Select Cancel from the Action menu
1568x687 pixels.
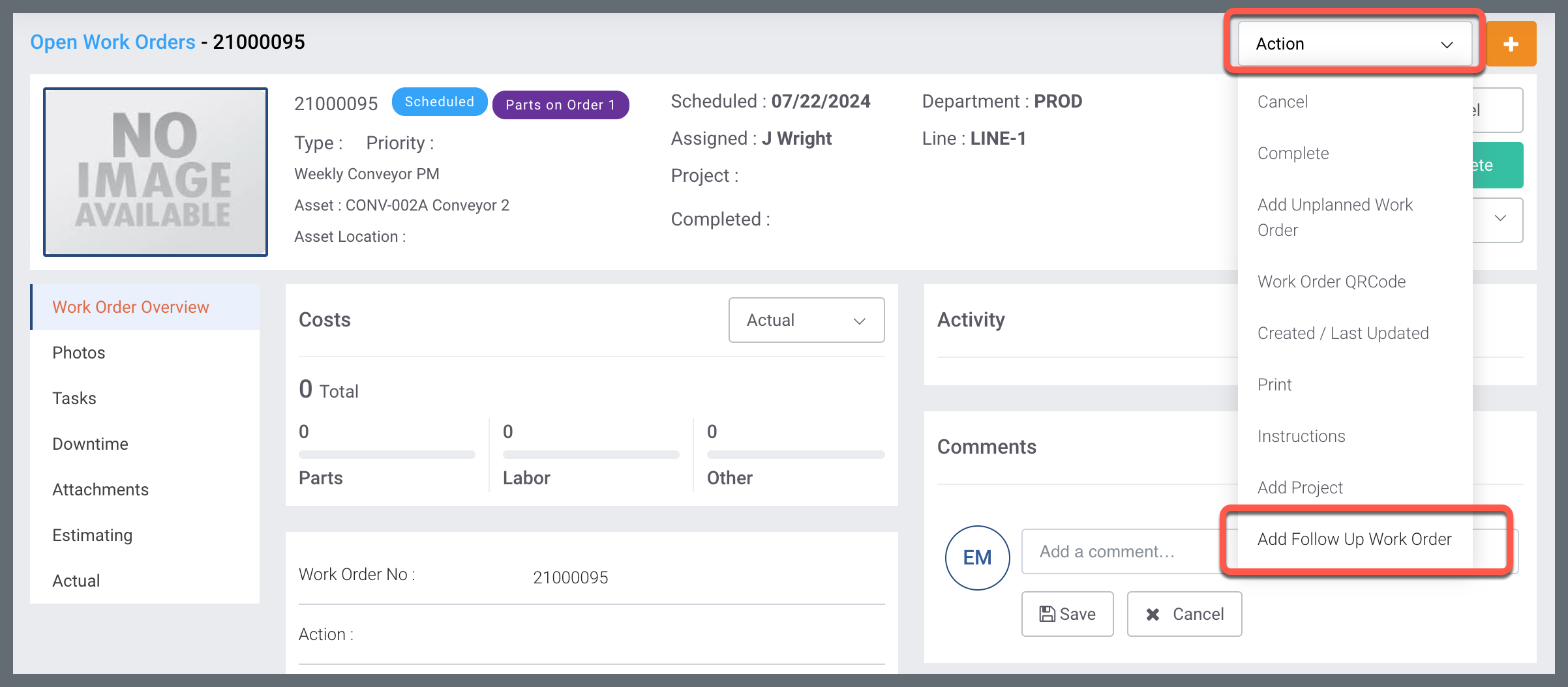(x=1282, y=102)
